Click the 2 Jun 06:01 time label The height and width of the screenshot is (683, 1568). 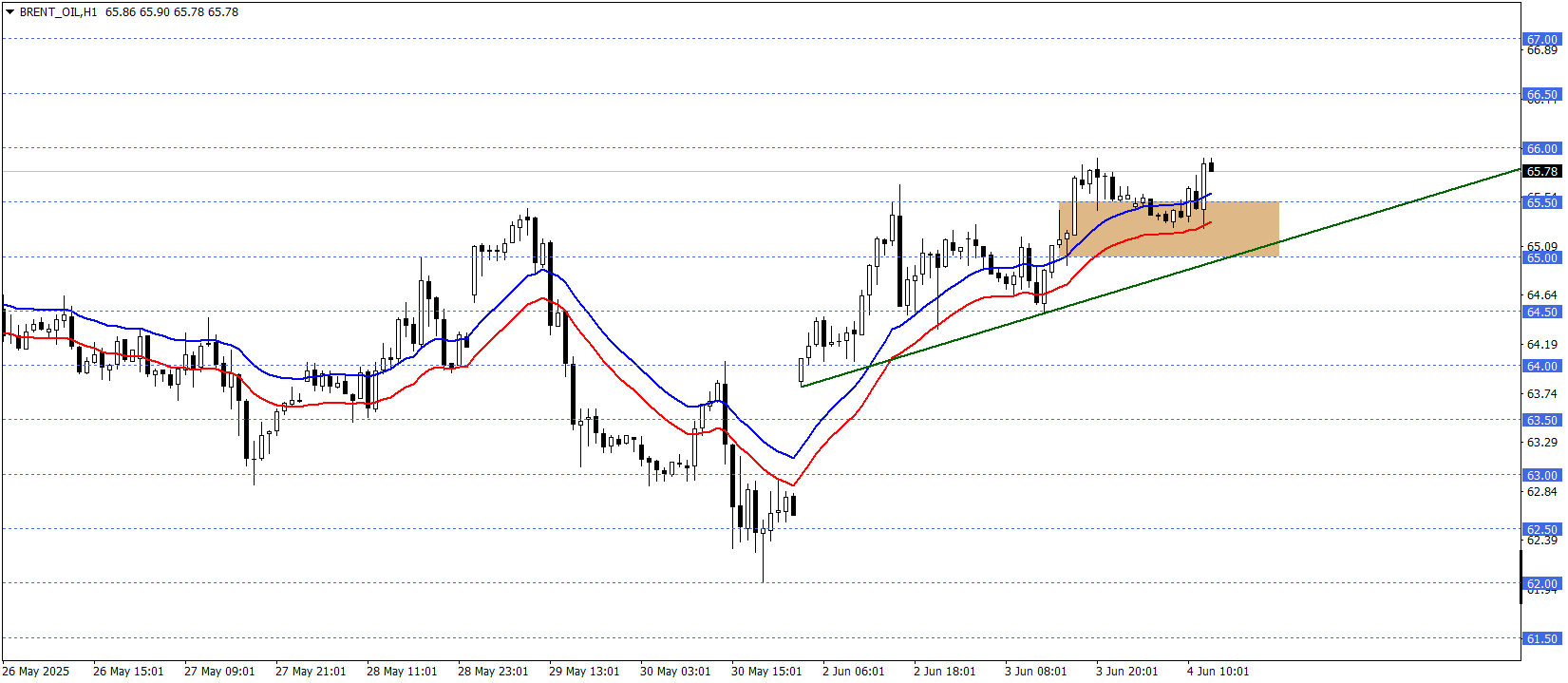tap(854, 671)
